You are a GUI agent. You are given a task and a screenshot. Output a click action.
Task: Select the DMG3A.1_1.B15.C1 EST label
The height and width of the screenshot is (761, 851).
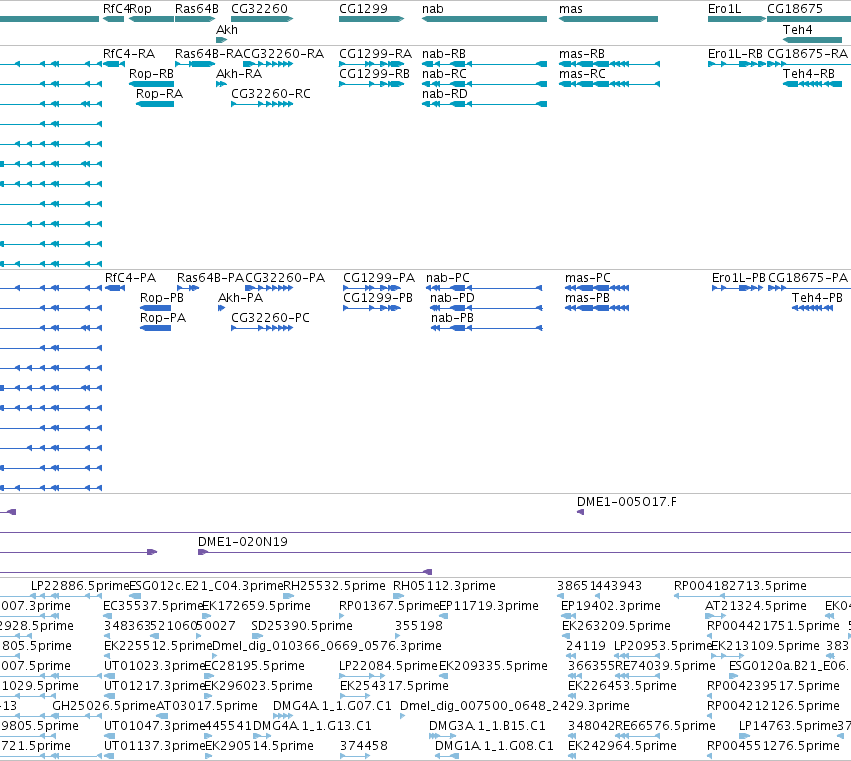tap(487, 726)
